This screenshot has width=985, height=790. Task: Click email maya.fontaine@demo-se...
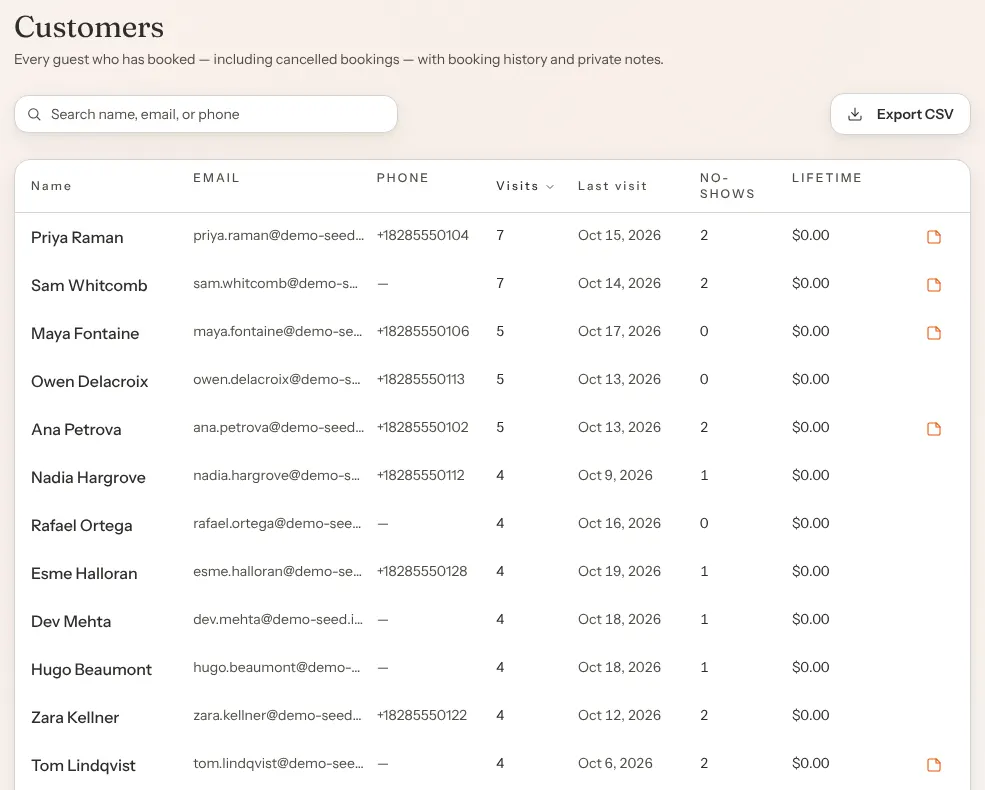pyautogui.click(x=278, y=332)
